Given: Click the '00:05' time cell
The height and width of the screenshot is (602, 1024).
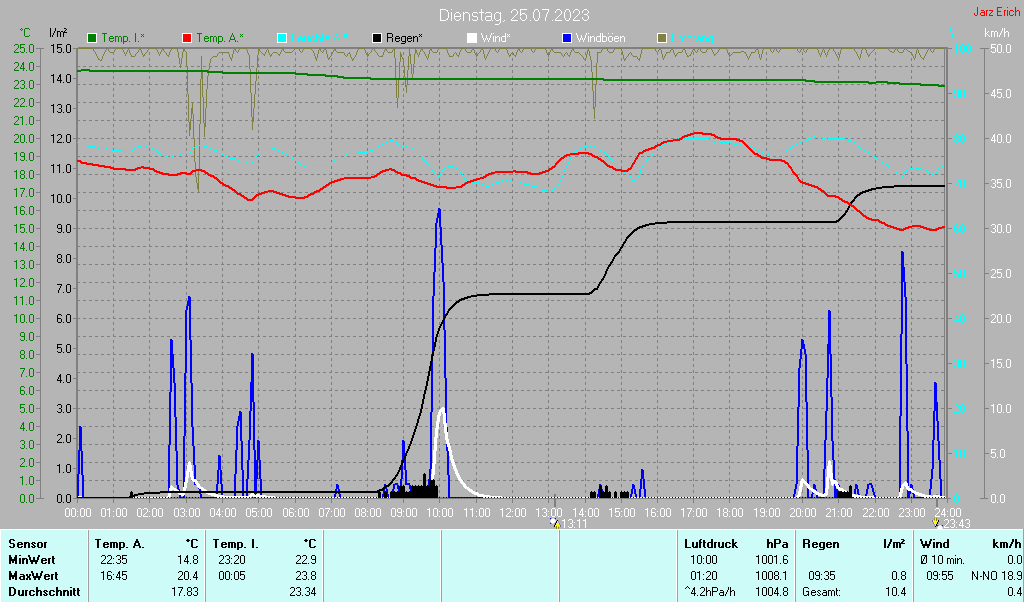Looking at the screenshot, I should [231, 577].
